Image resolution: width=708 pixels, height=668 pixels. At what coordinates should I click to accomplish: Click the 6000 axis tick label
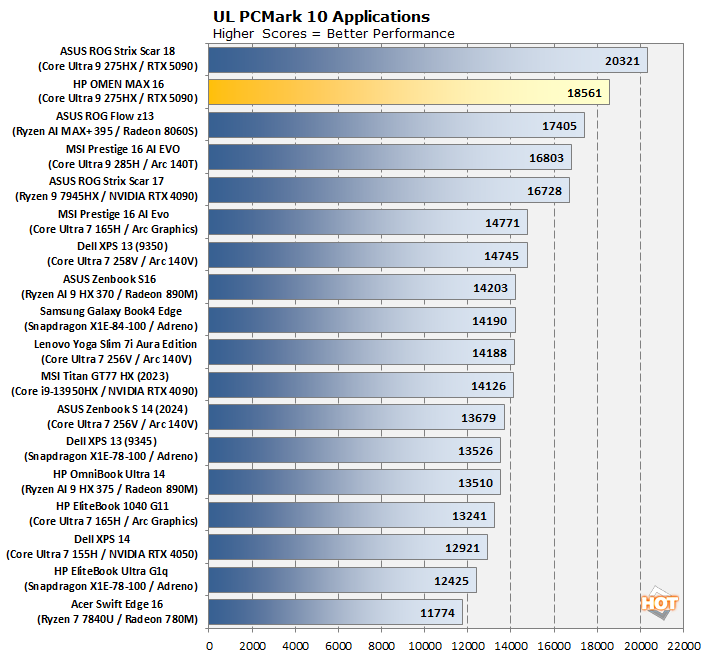(339, 646)
